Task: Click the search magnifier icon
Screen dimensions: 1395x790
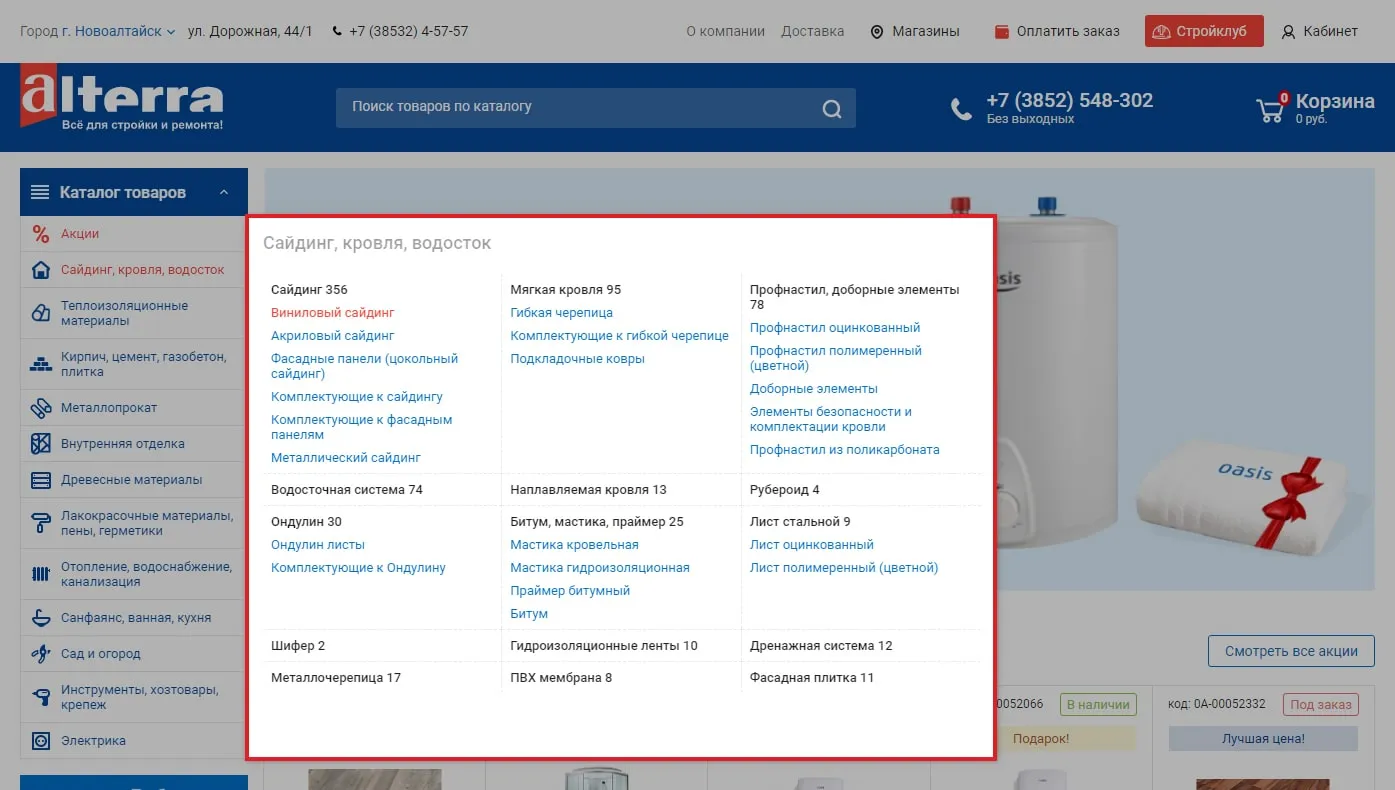Action: 831,108
